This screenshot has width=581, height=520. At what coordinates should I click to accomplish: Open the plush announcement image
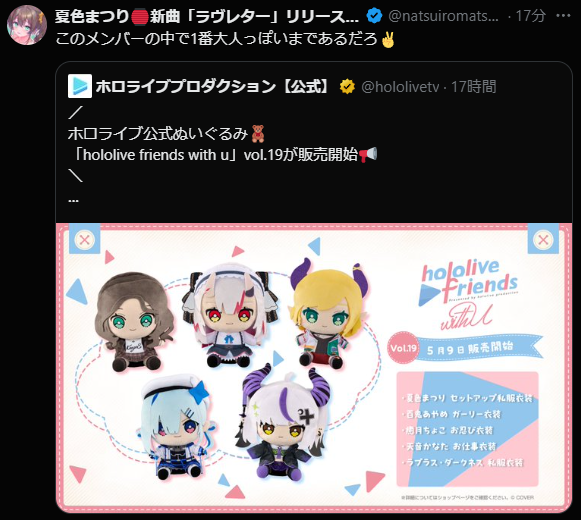[x=314, y=368]
